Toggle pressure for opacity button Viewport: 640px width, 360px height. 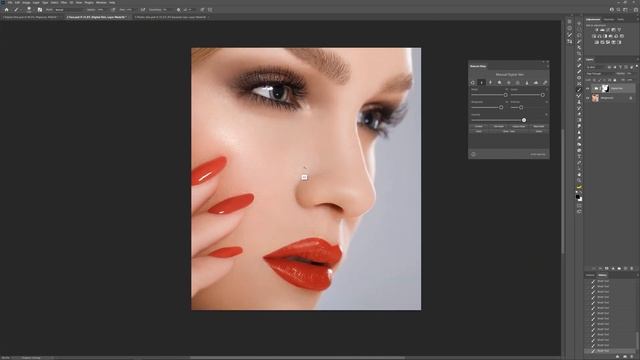[113, 10]
